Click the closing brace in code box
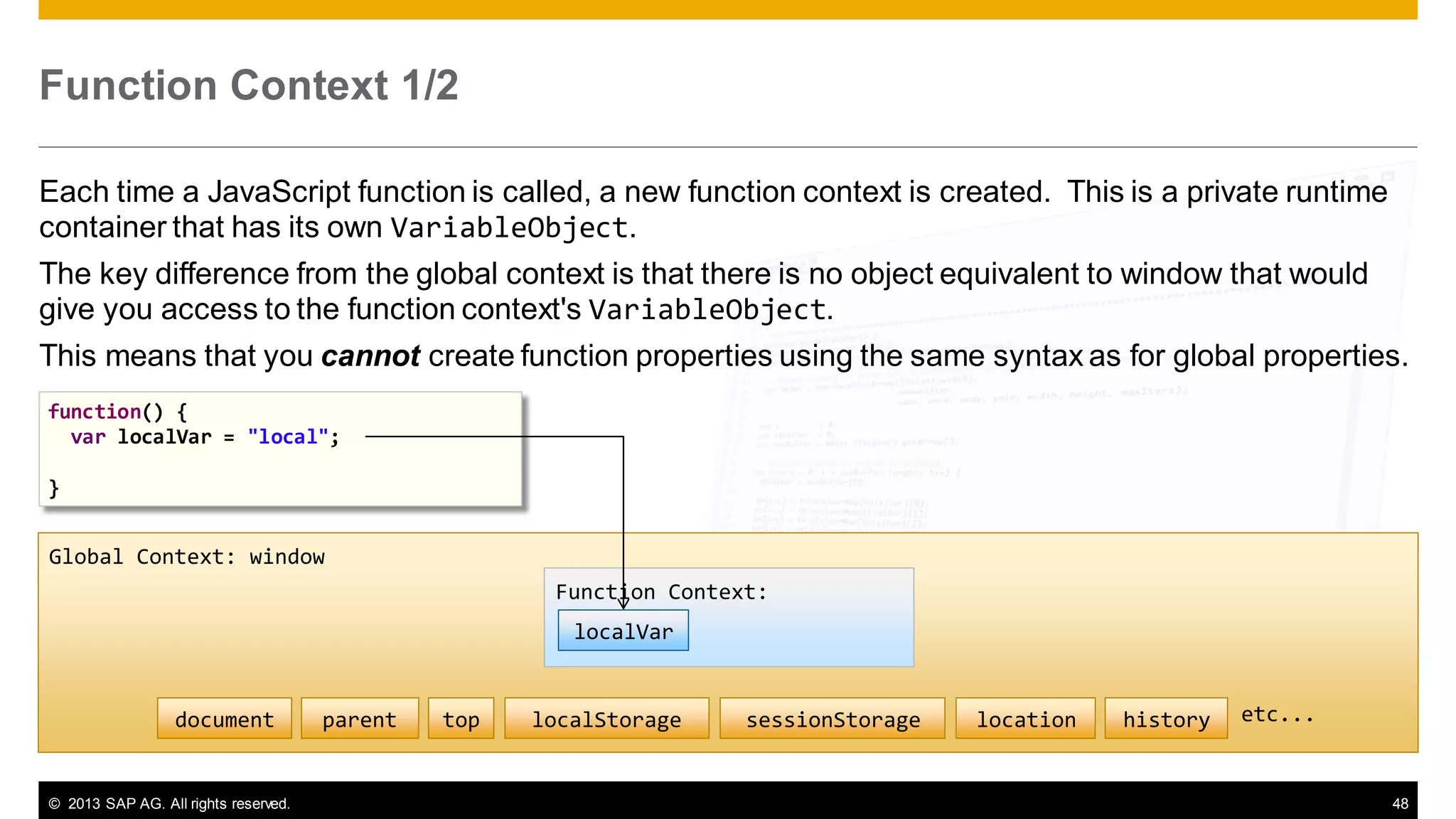This screenshot has width=1456, height=819. coord(53,488)
